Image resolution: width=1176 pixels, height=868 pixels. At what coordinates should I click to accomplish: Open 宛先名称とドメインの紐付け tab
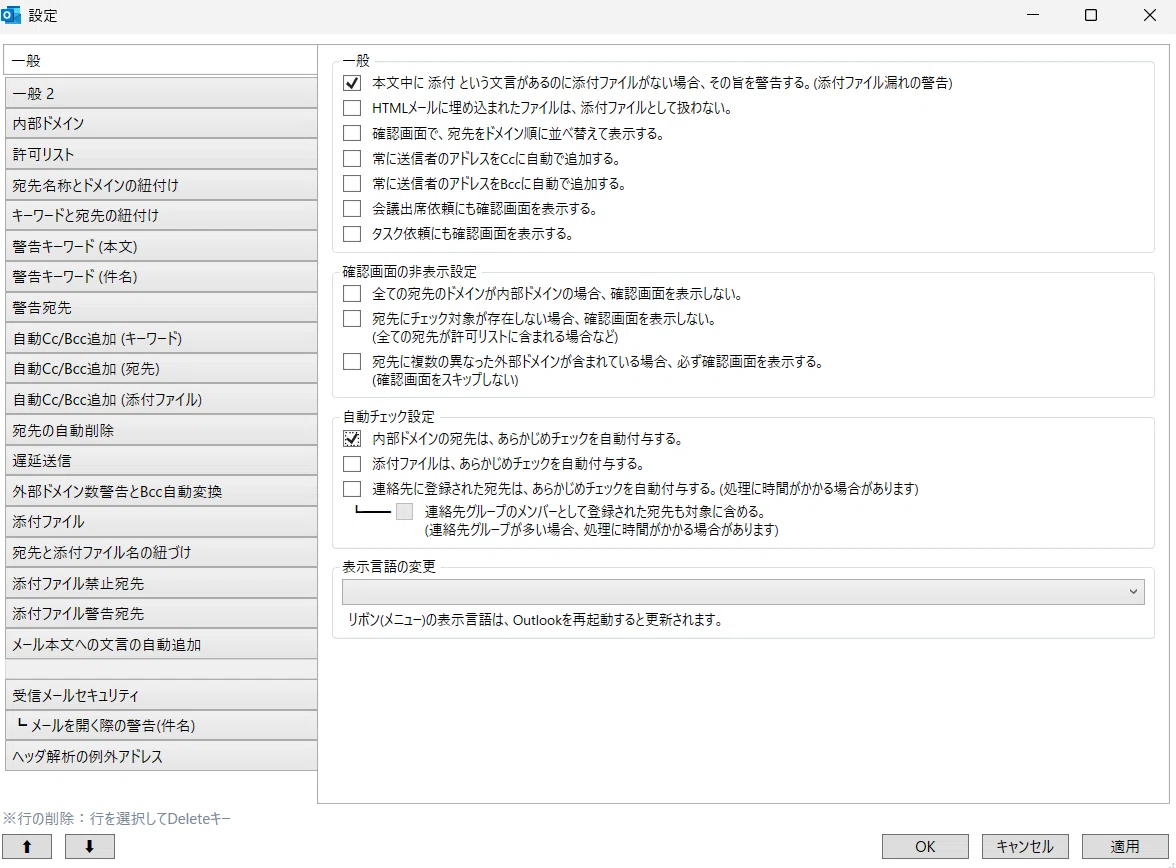pyautogui.click(x=160, y=185)
